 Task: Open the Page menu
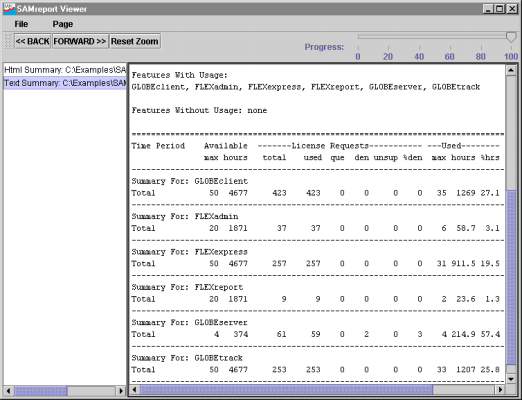(63, 24)
